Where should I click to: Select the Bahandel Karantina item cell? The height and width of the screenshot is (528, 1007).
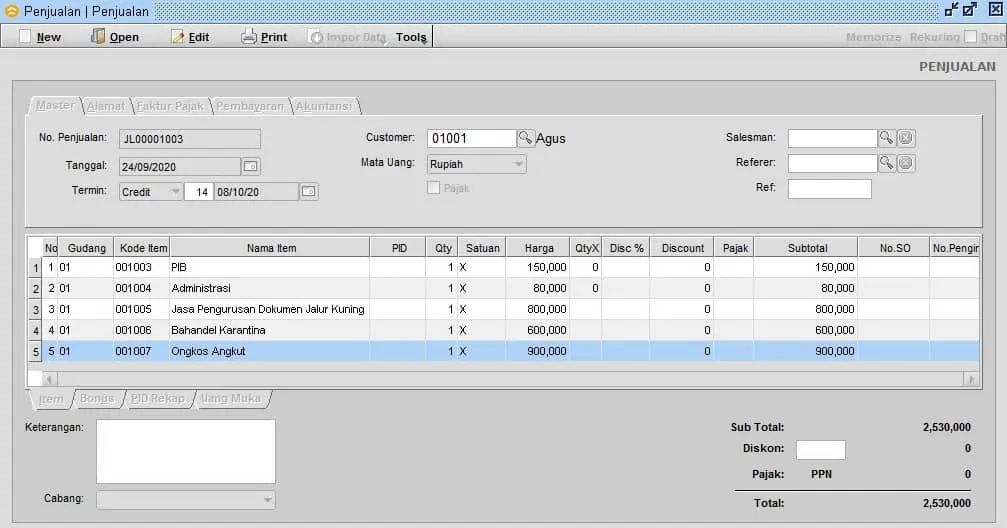(x=270, y=330)
